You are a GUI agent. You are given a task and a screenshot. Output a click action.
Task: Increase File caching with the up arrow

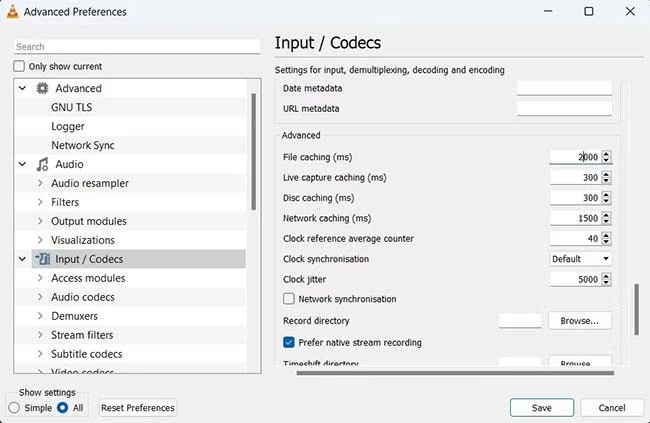click(606, 154)
